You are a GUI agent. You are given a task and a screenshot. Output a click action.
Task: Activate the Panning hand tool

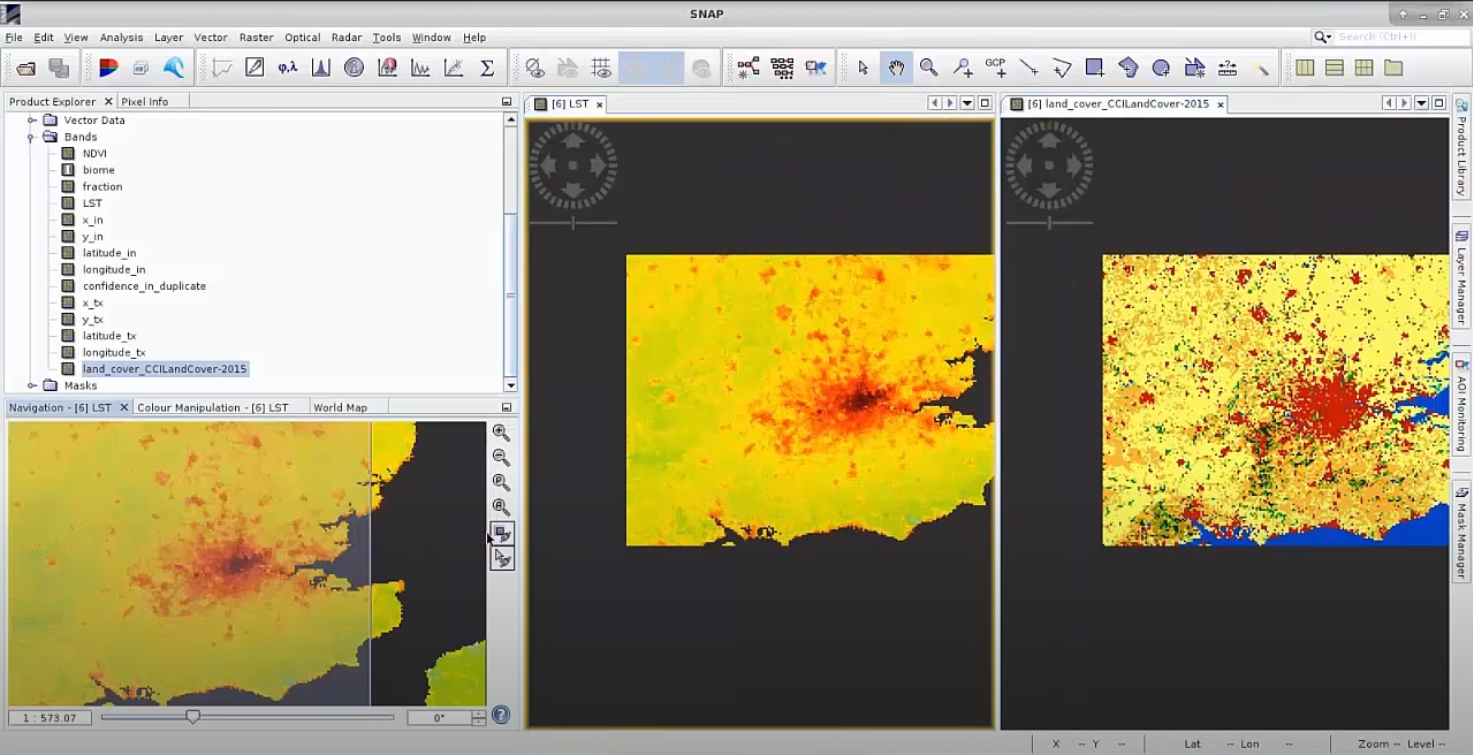point(896,68)
